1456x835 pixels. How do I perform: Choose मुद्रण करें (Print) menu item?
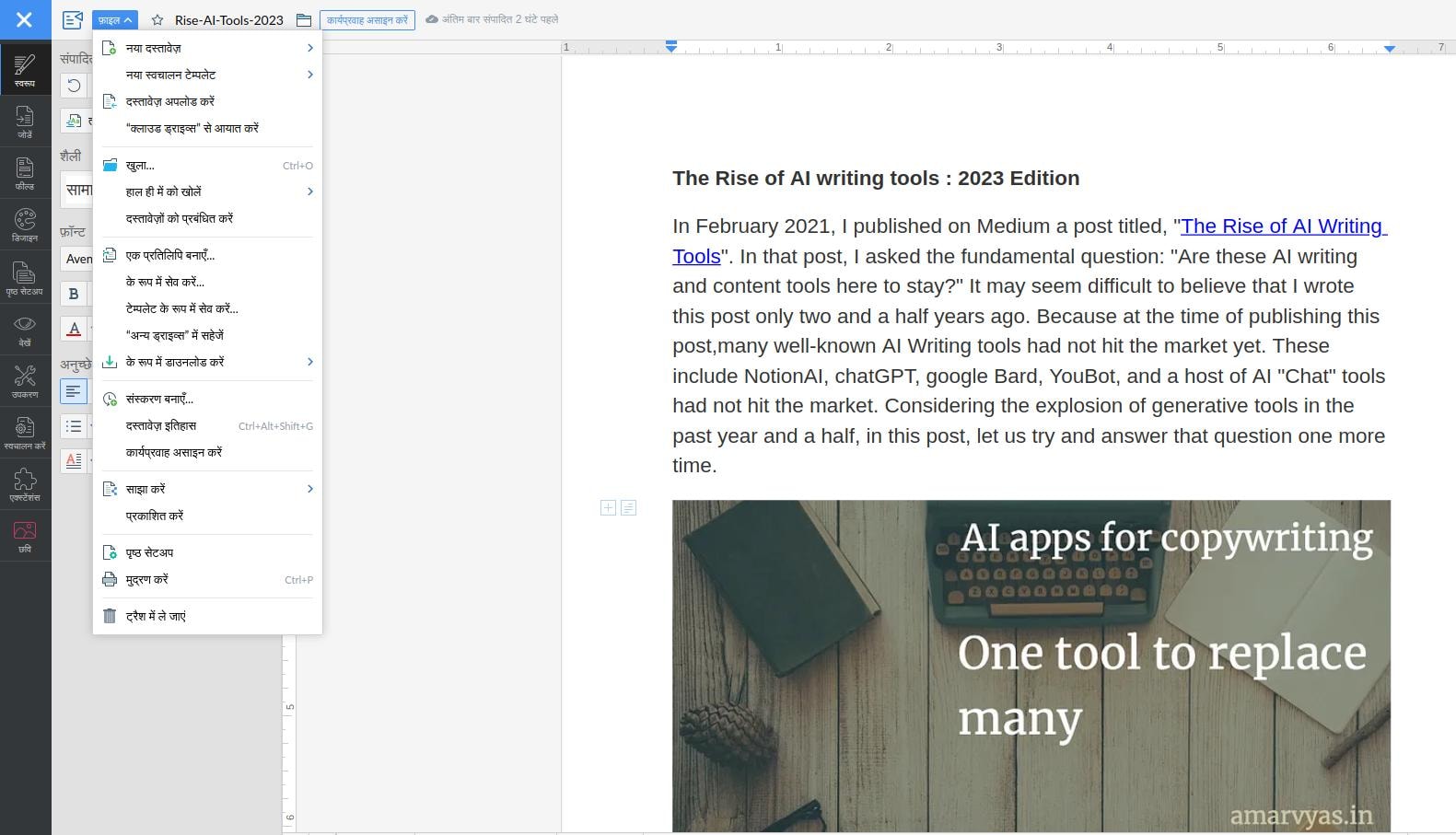[x=207, y=579]
